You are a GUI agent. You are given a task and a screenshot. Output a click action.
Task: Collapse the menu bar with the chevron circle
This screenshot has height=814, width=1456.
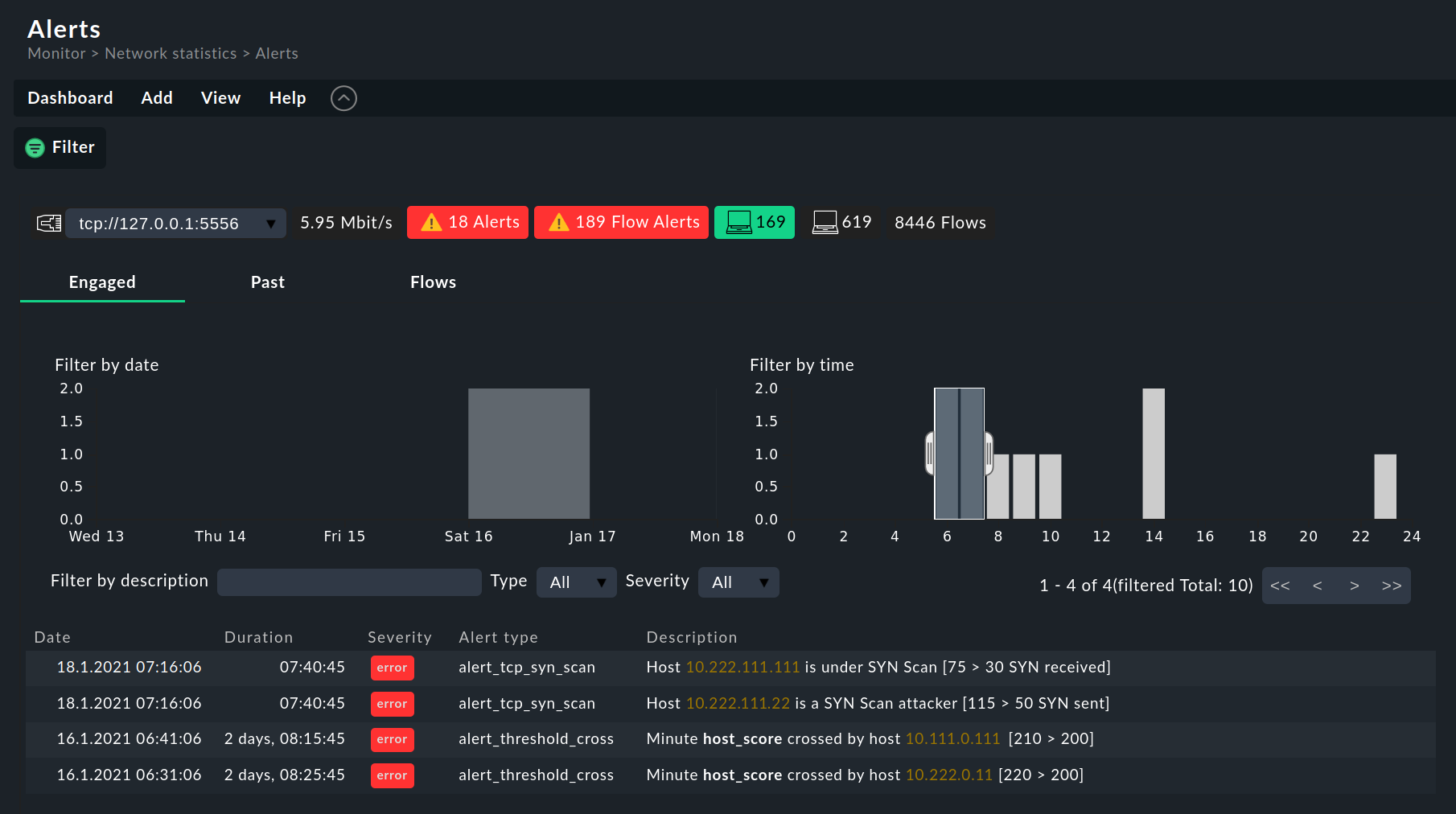click(343, 98)
